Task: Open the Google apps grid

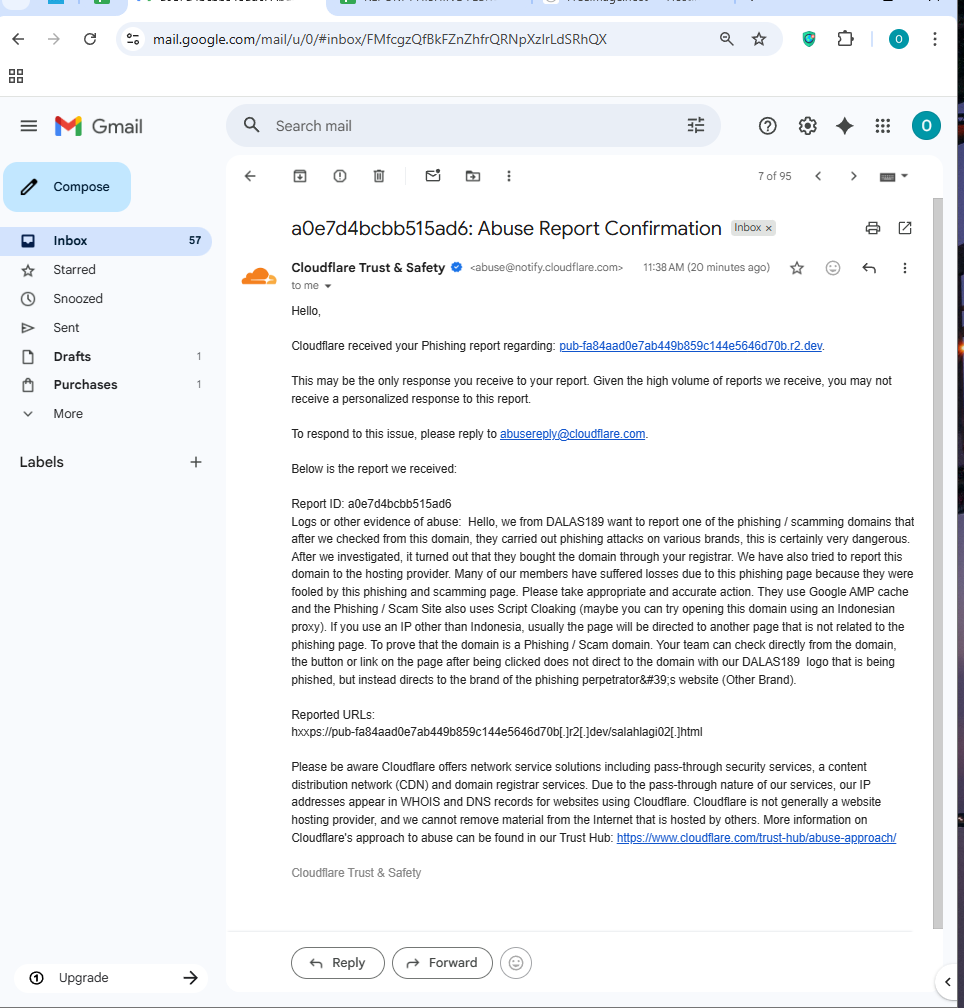Action: (x=883, y=126)
